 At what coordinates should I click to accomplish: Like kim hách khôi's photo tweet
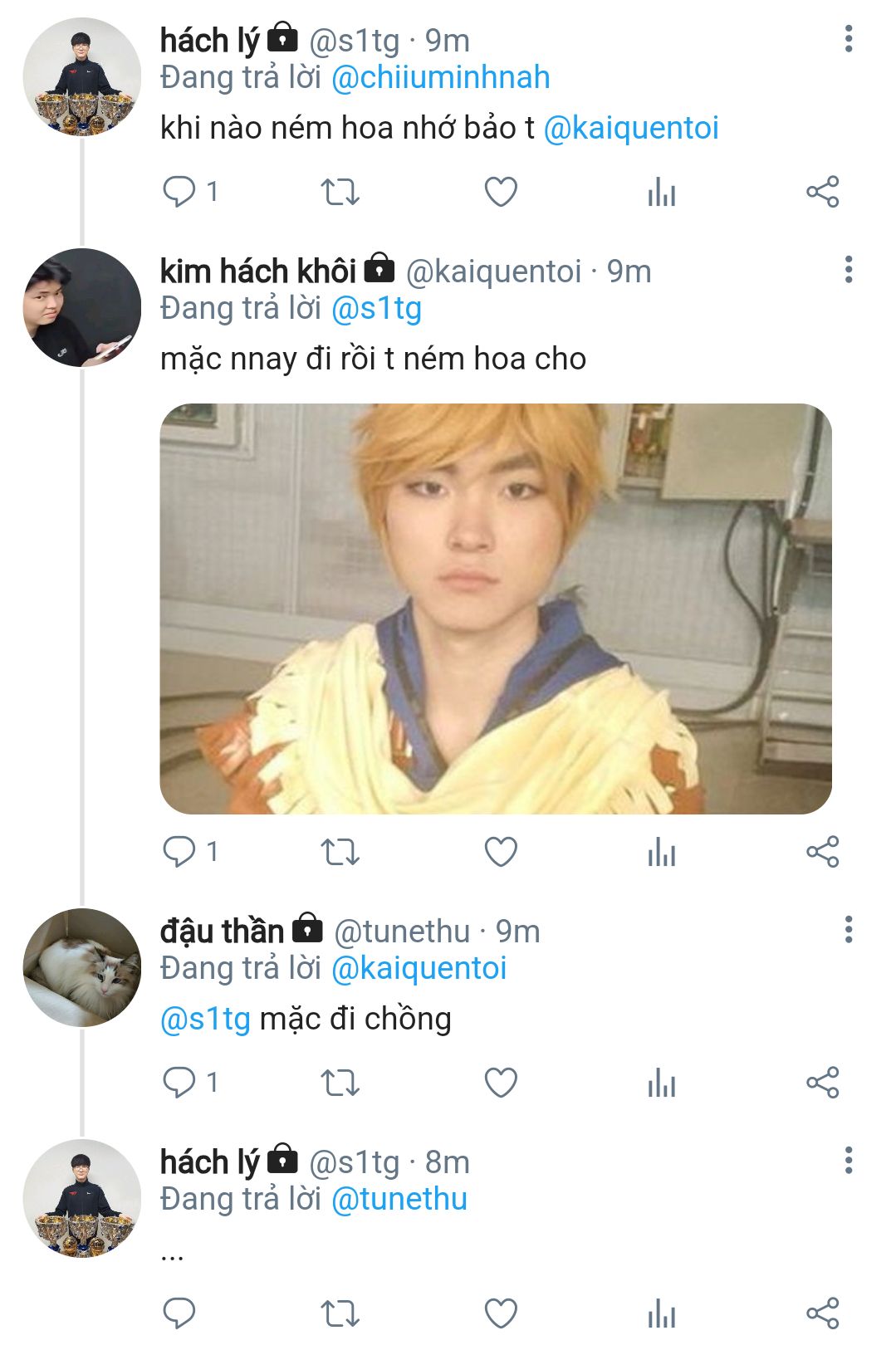(x=501, y=852)
